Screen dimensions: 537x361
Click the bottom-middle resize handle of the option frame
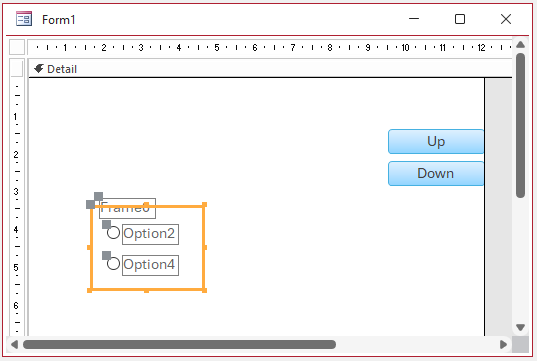[x=146, y=291]
